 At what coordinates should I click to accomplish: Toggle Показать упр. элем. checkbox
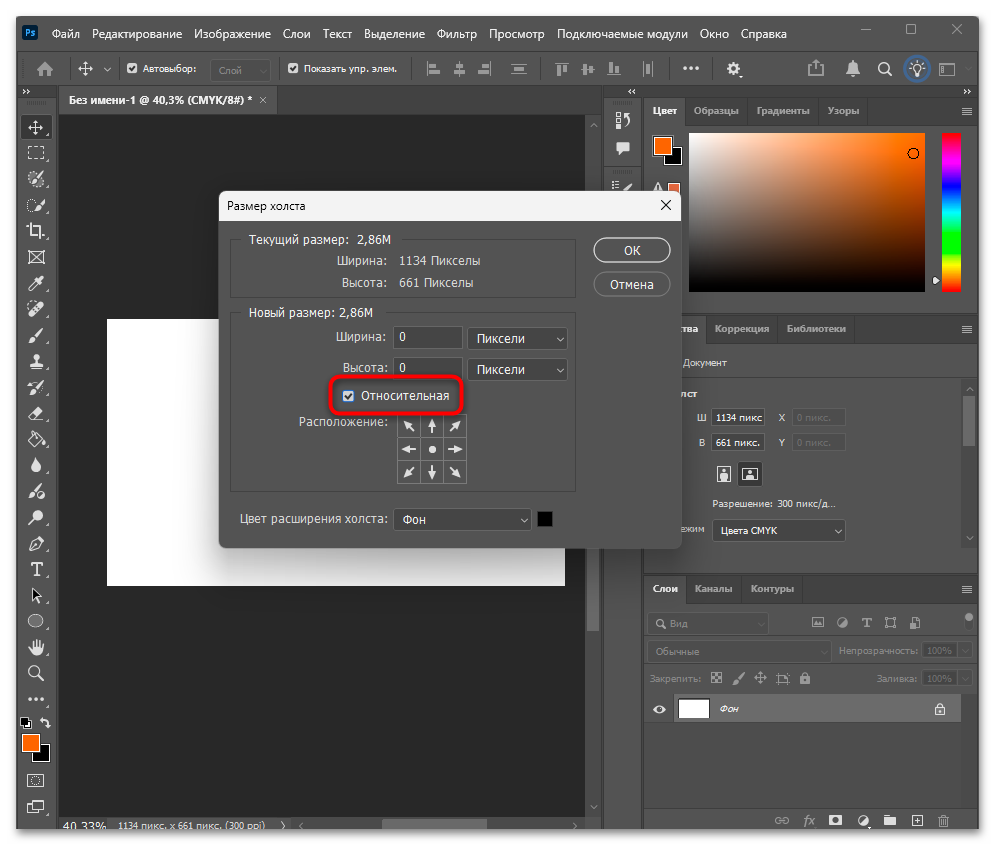click(293, 69)
